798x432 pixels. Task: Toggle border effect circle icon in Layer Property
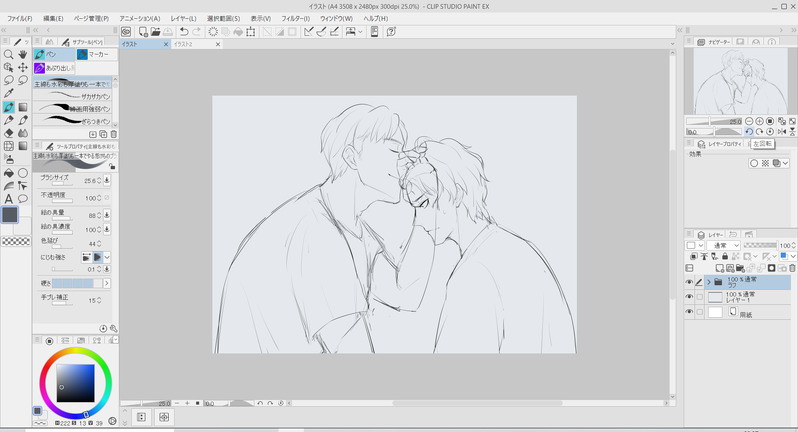click(x=754, y=163)
